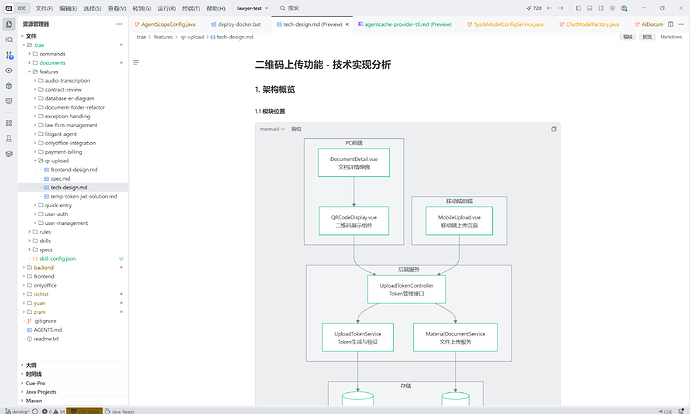Viewport: 690px width, 414px height.
Task: Open Source Control view with badge
Action: (x=9, y=55)
